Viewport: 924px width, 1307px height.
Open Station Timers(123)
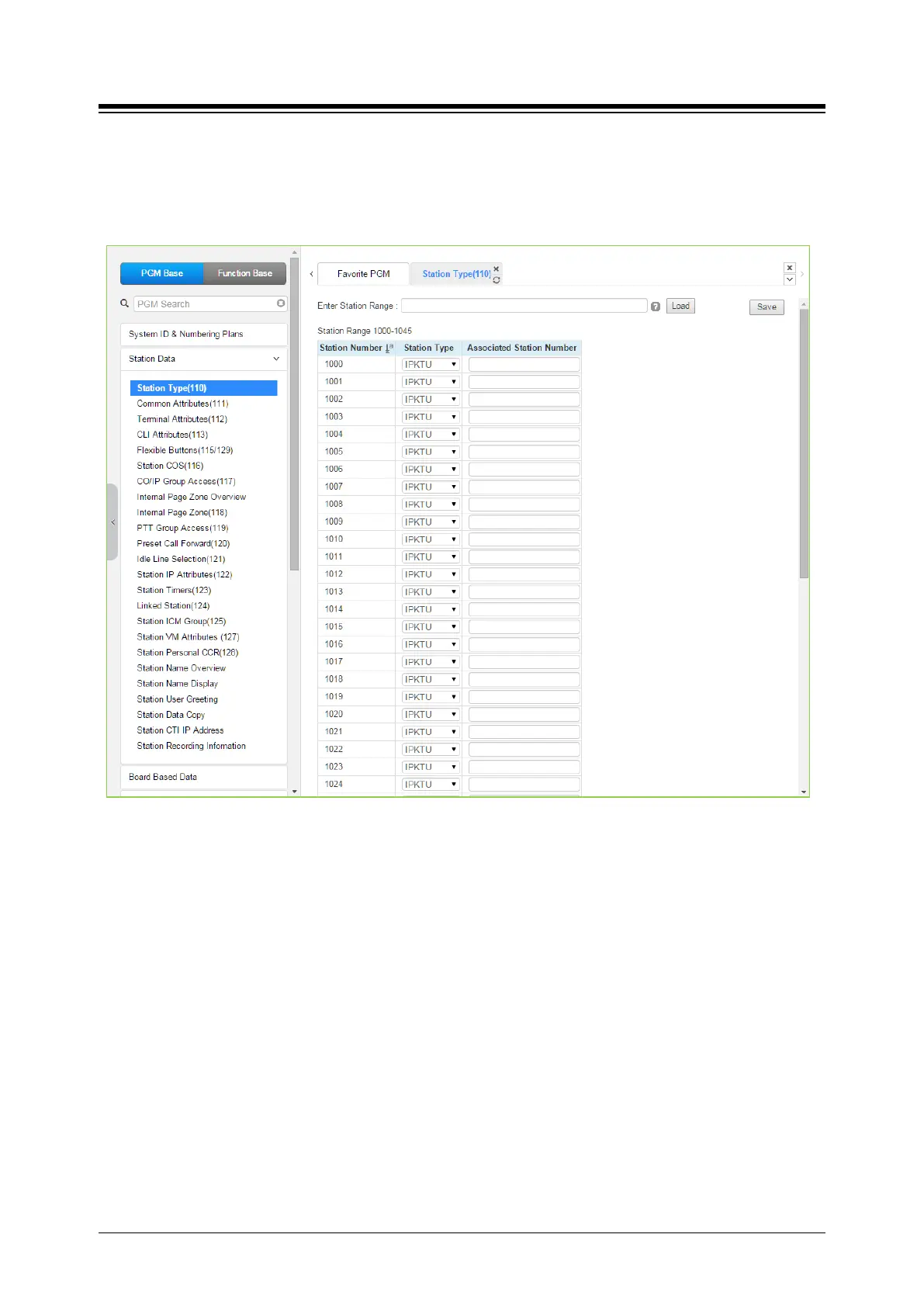coord(174,590)
